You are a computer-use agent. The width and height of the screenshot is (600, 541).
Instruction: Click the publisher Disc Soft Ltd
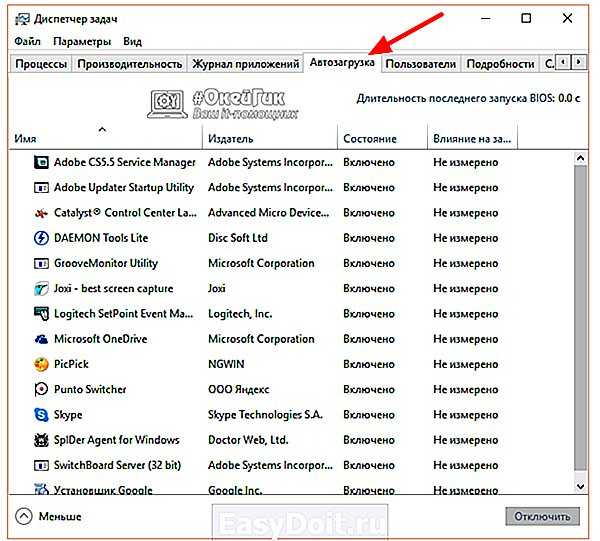(x=238, y=238)
